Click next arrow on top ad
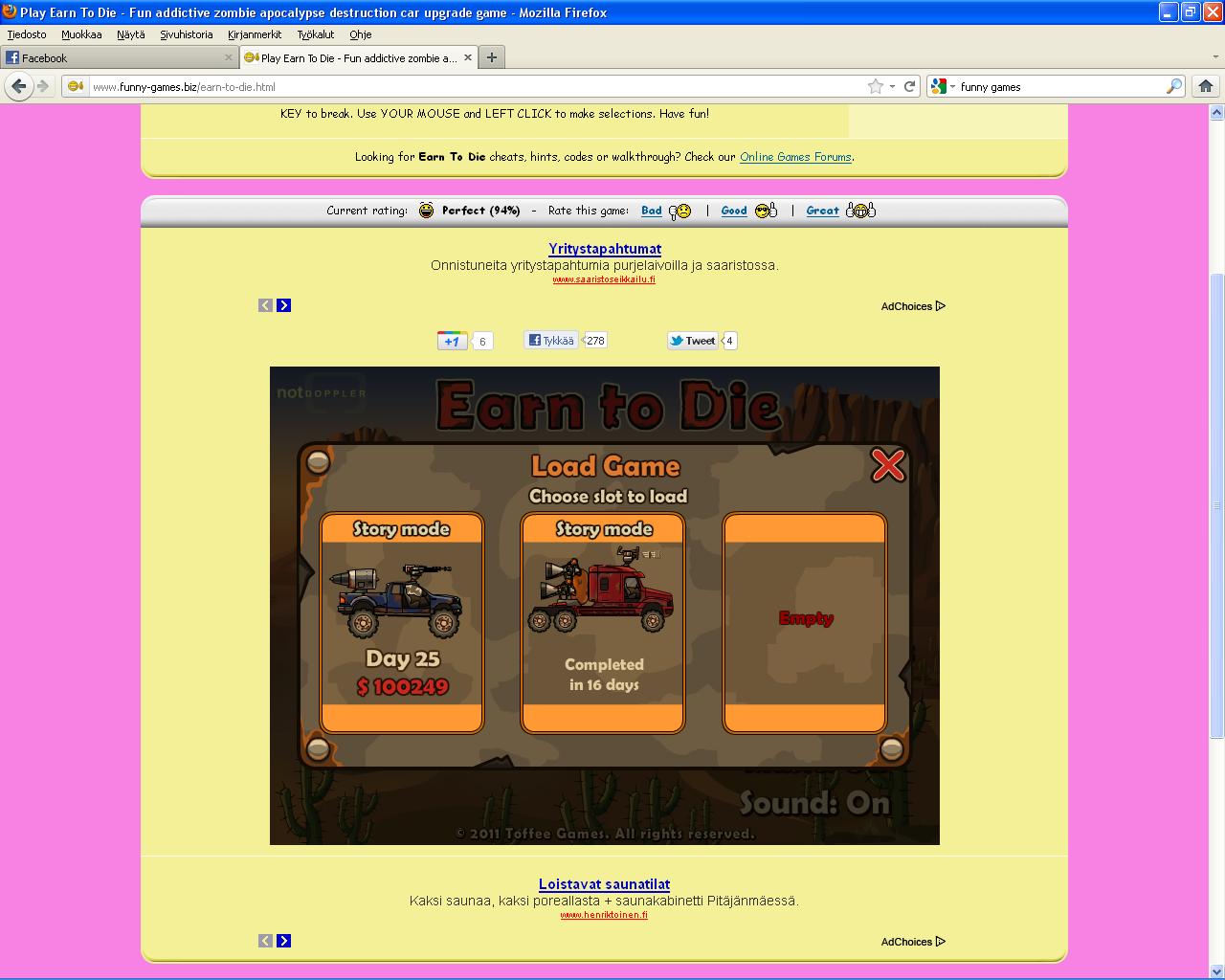 (x=283, y=305)
